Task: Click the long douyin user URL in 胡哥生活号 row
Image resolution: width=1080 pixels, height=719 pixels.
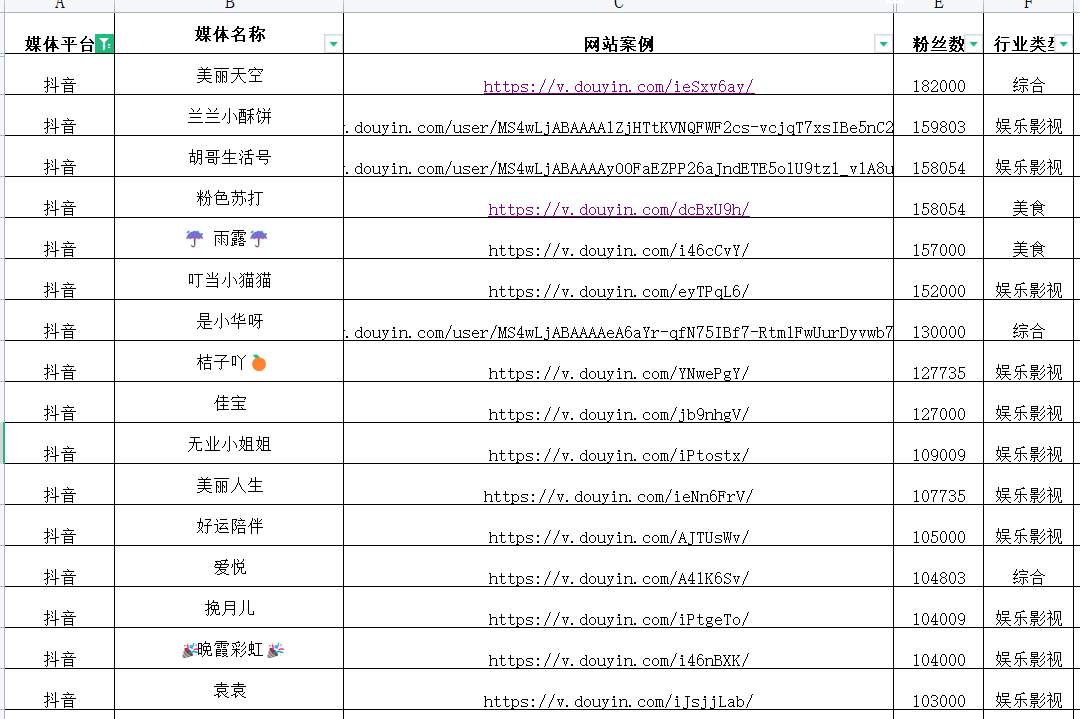Action: coord(619,168)
